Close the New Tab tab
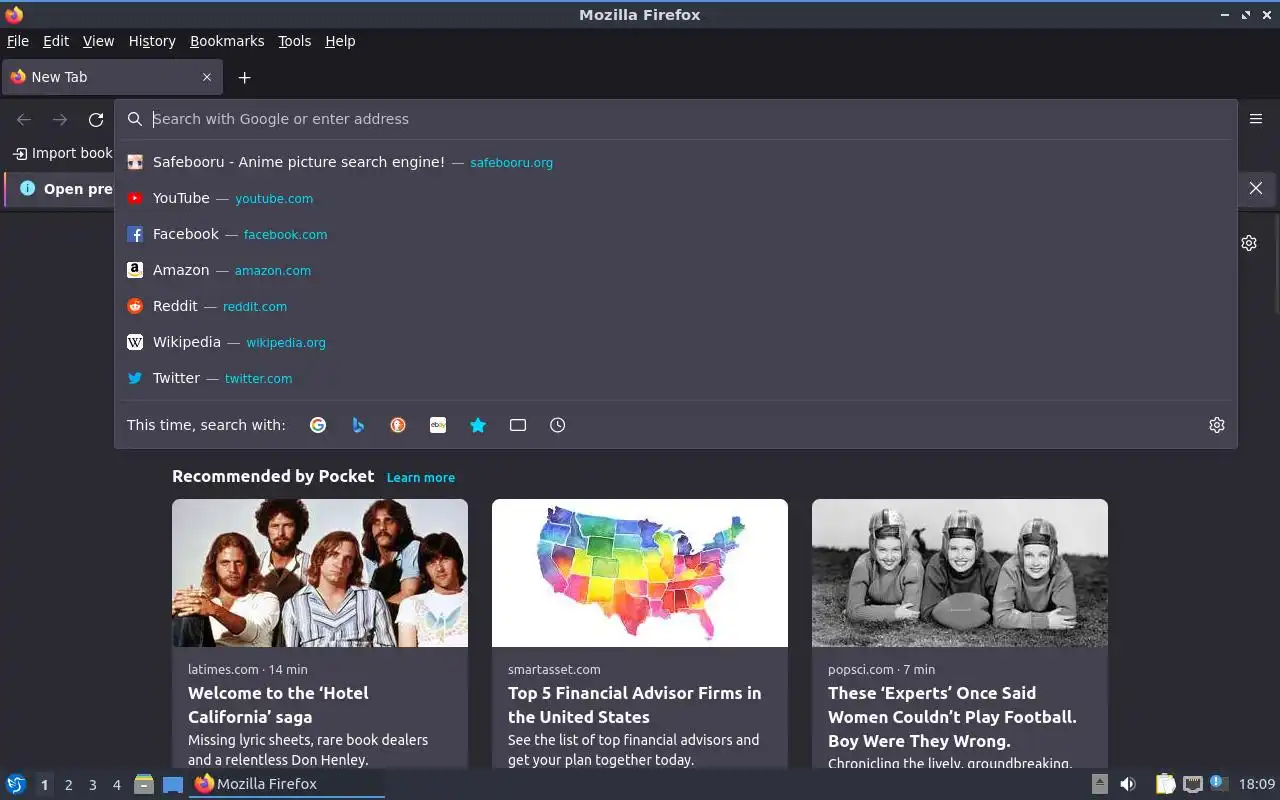The height and width of the screenshot is (800, 1280). [207, 77]
